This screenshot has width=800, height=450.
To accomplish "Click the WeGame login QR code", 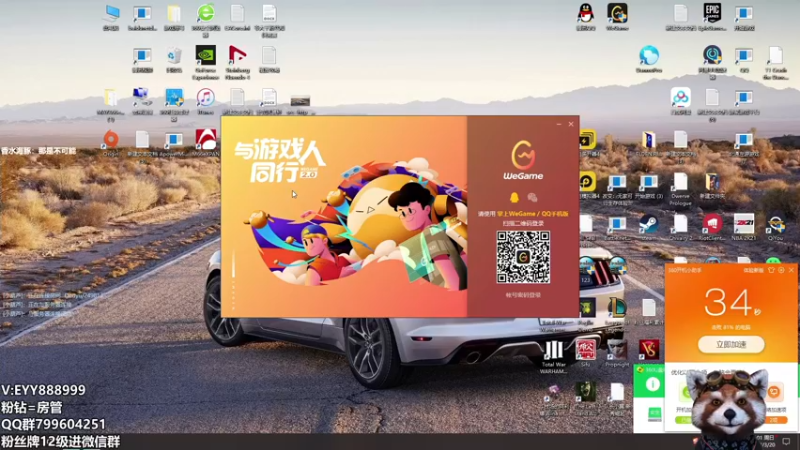I will click(523, 257).
